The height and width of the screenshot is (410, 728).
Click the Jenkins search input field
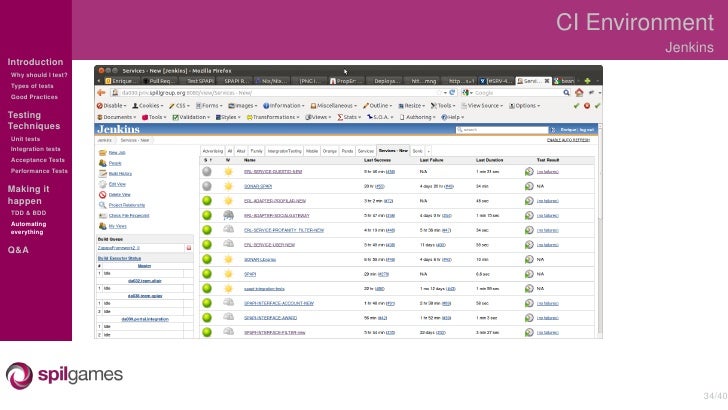pos(502,130)
